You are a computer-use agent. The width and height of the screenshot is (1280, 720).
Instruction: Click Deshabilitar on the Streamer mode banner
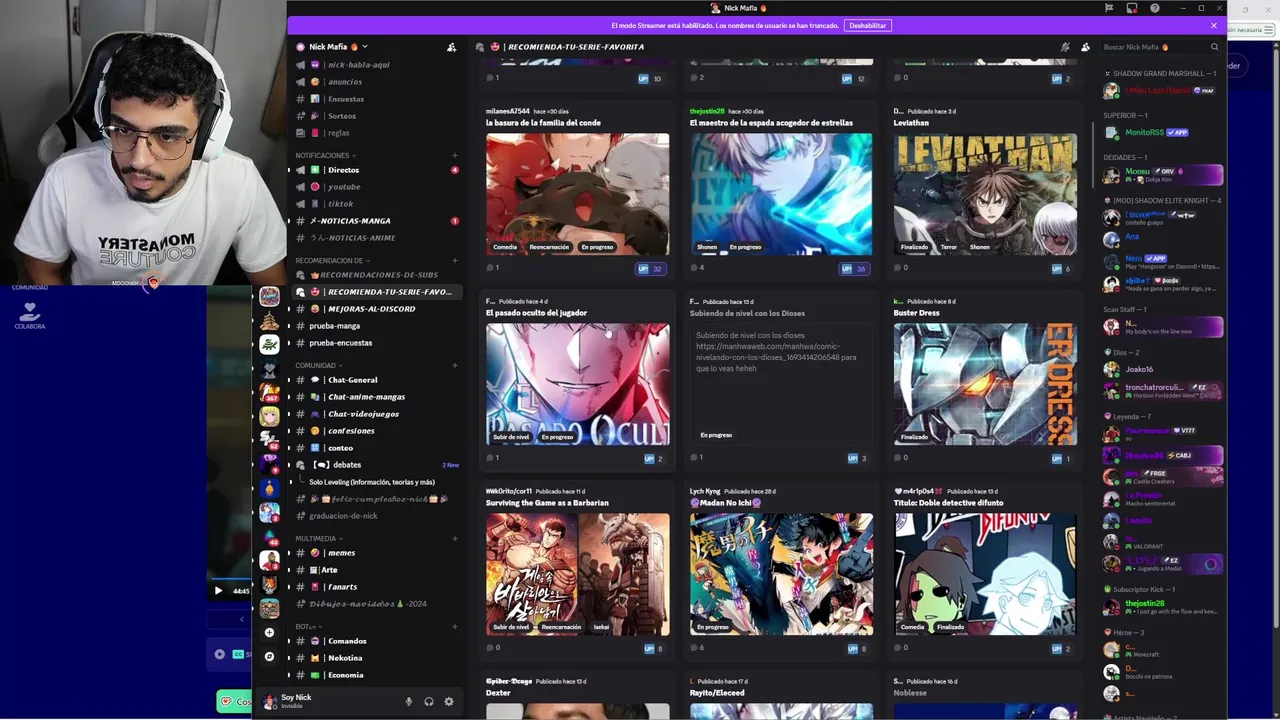867,25
